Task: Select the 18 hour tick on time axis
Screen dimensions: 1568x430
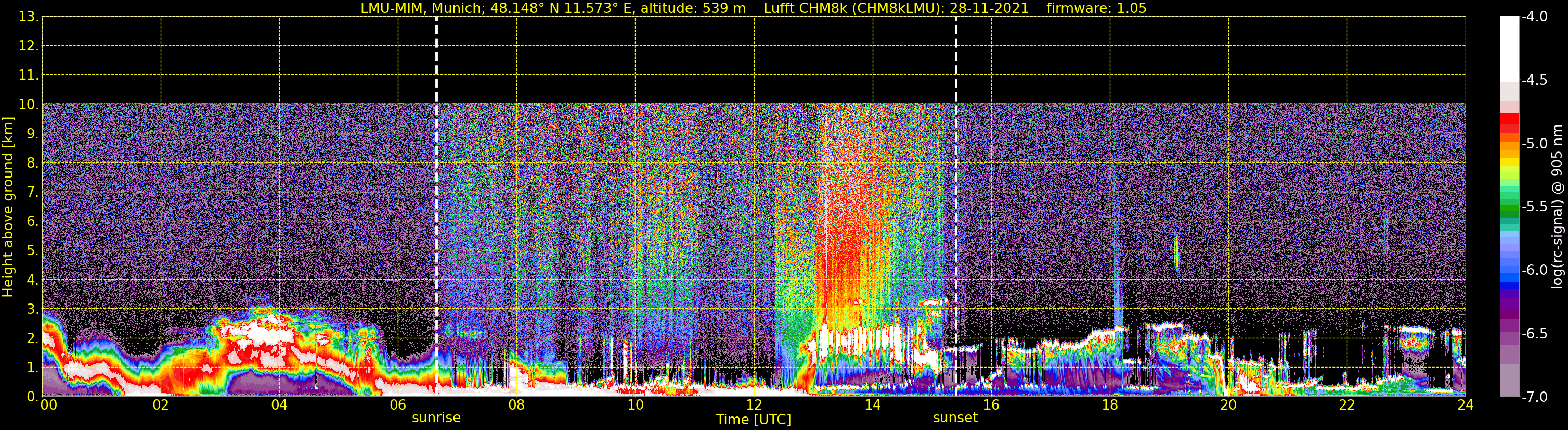Action: (x=1110, y=405)
